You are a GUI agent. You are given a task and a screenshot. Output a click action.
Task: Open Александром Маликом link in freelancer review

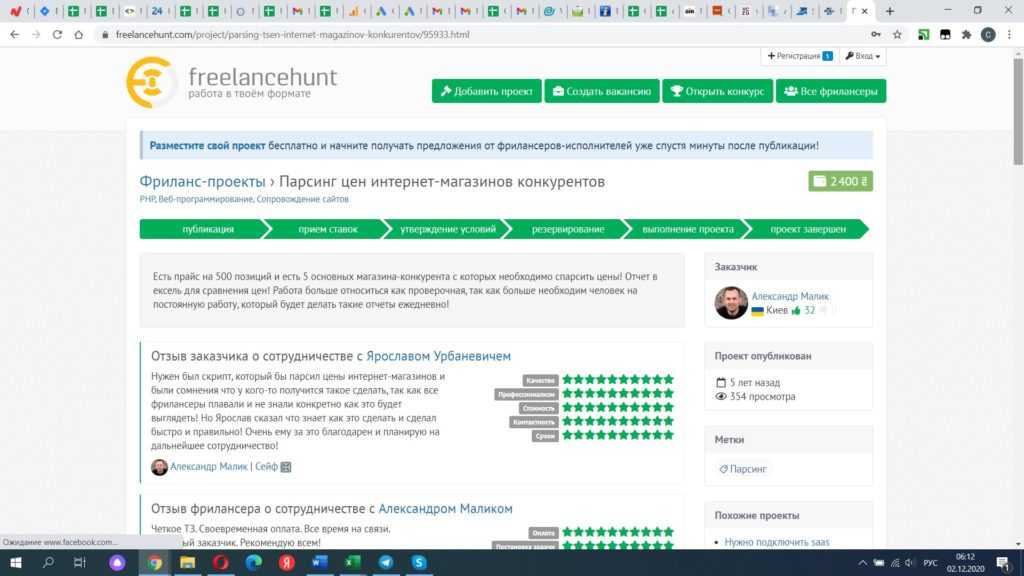coord(445,508)
